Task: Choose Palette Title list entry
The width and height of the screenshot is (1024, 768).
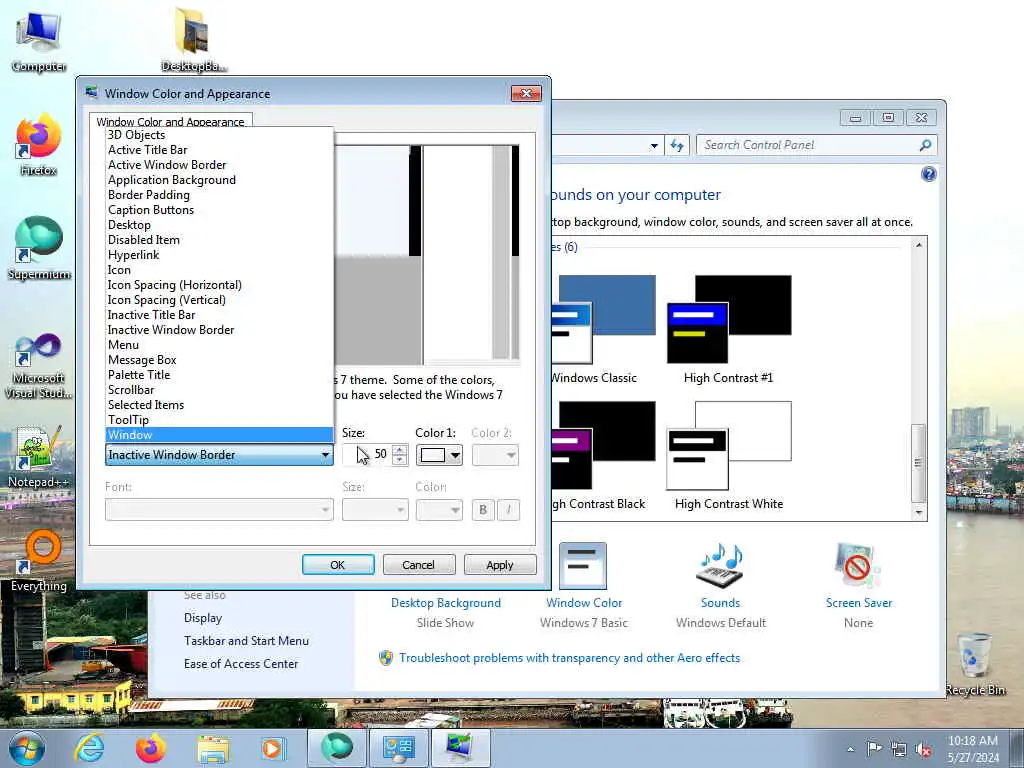Action: pos(219,375)
